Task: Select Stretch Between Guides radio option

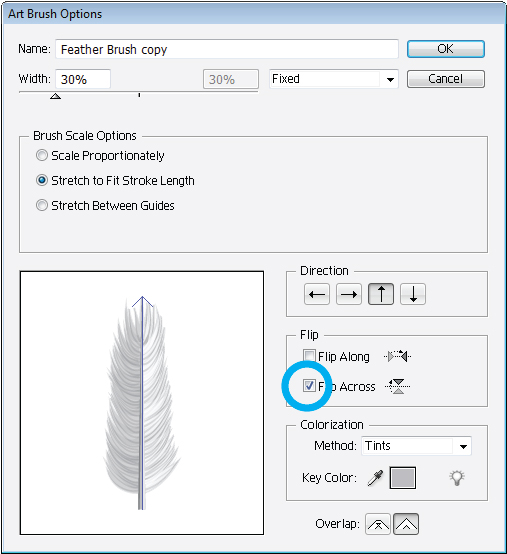Action: (42, 205)
